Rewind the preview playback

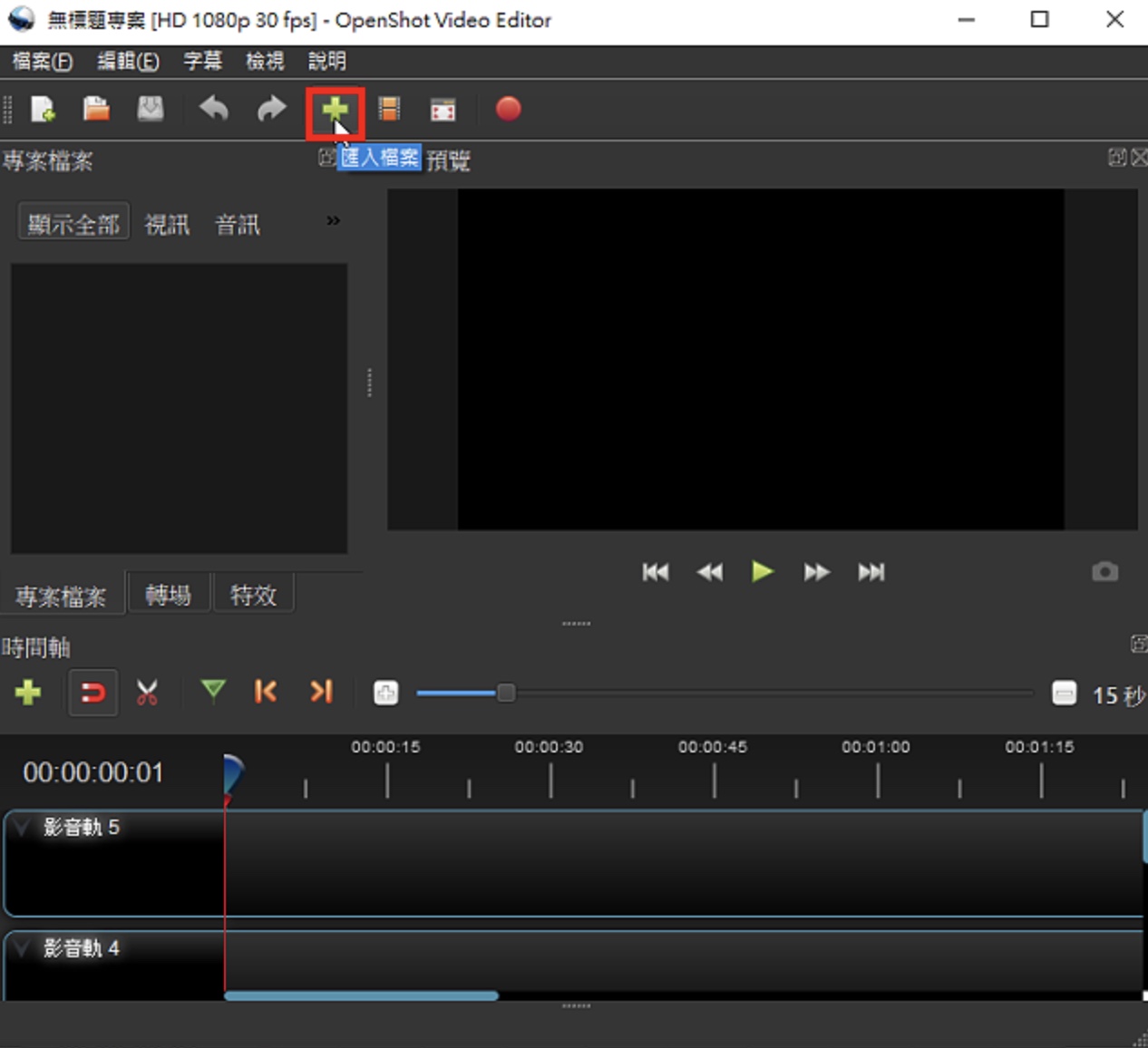[x=710, y=572]
